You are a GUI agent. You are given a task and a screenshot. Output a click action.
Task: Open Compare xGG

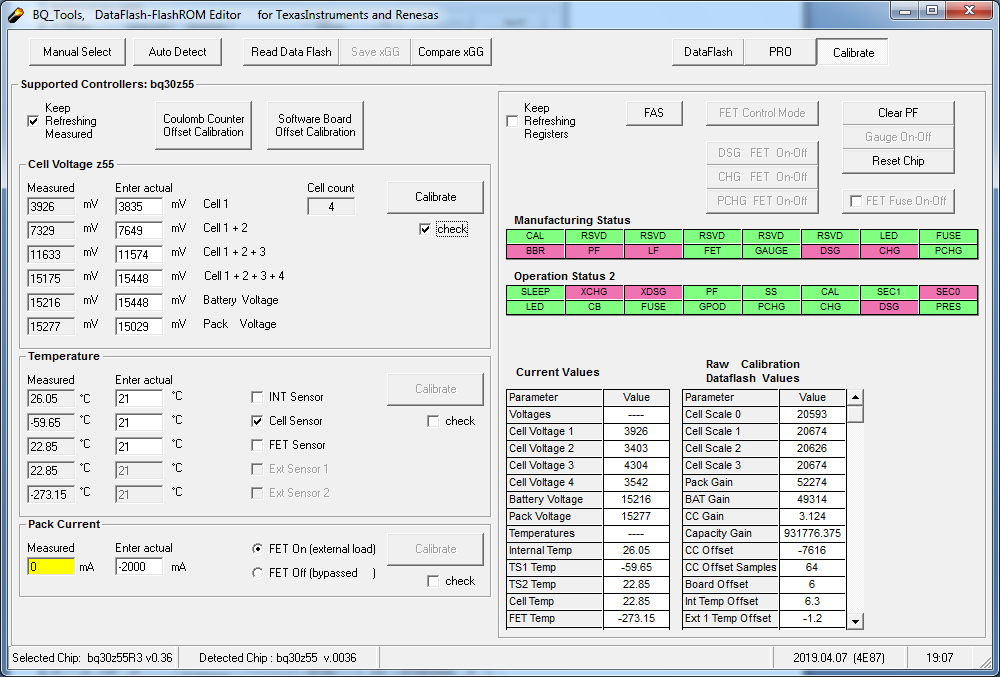pos(451,52)
